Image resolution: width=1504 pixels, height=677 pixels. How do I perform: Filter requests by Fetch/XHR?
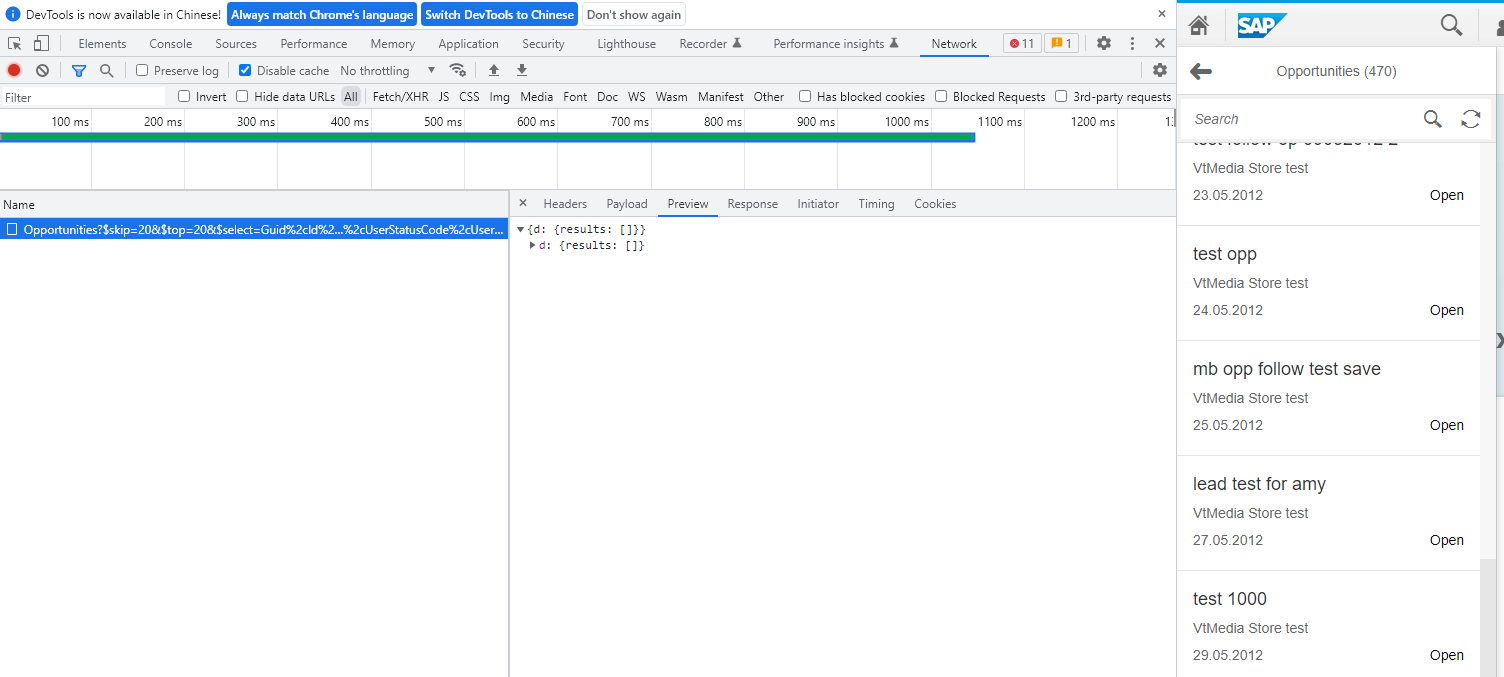(x=400, y=96)
